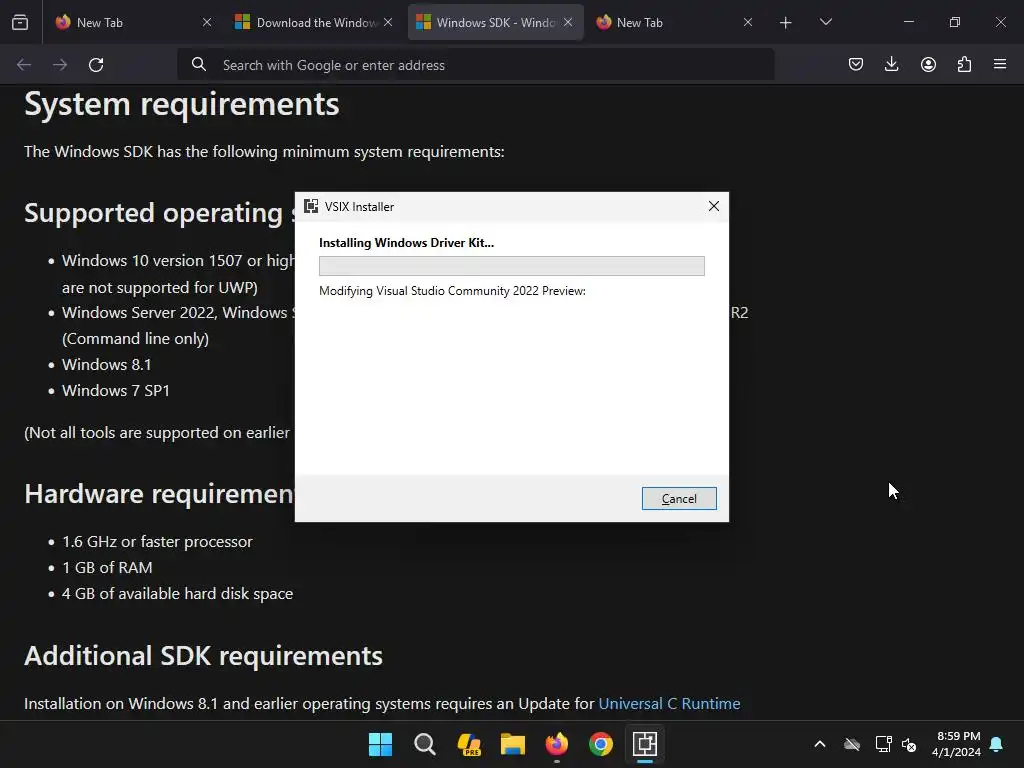Click the Supported operating systems heading
The width and height of the screenshot is (1024, 768).
[x=159, y=213]
